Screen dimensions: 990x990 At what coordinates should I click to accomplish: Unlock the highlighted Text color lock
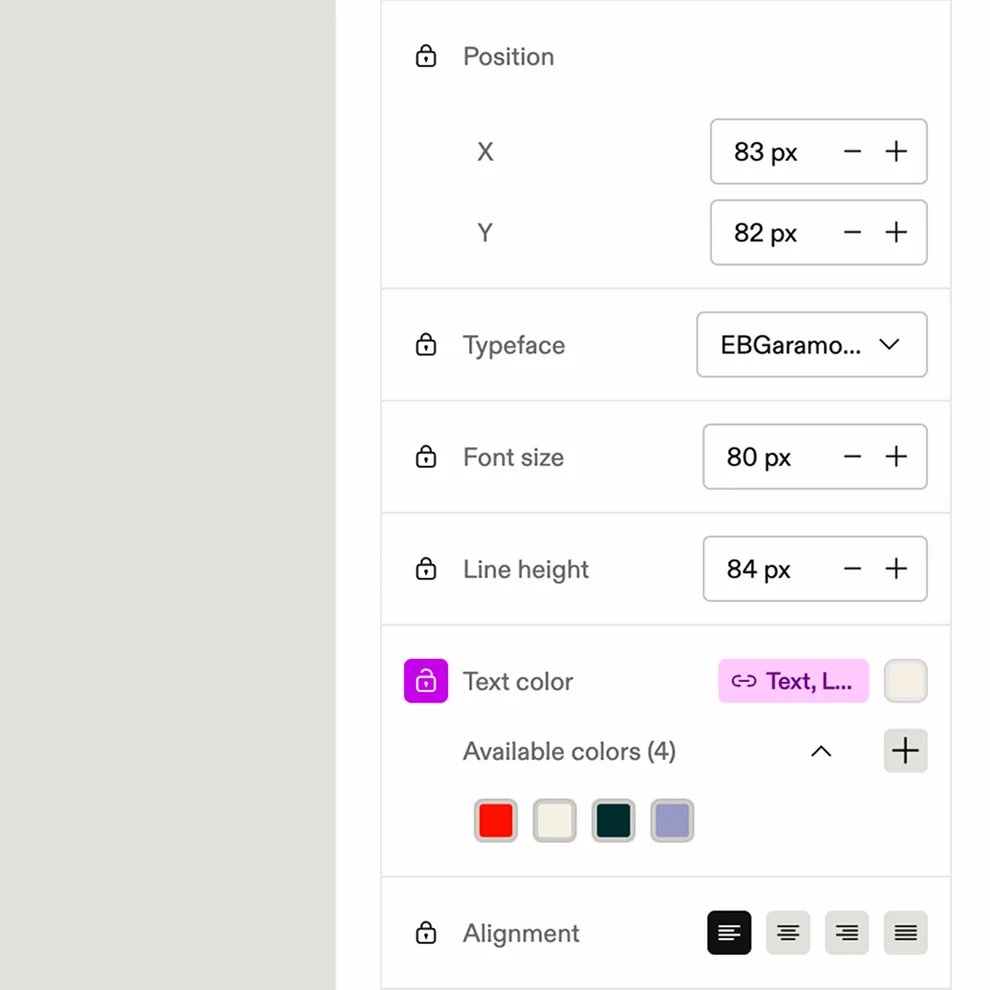click(426, 681)
